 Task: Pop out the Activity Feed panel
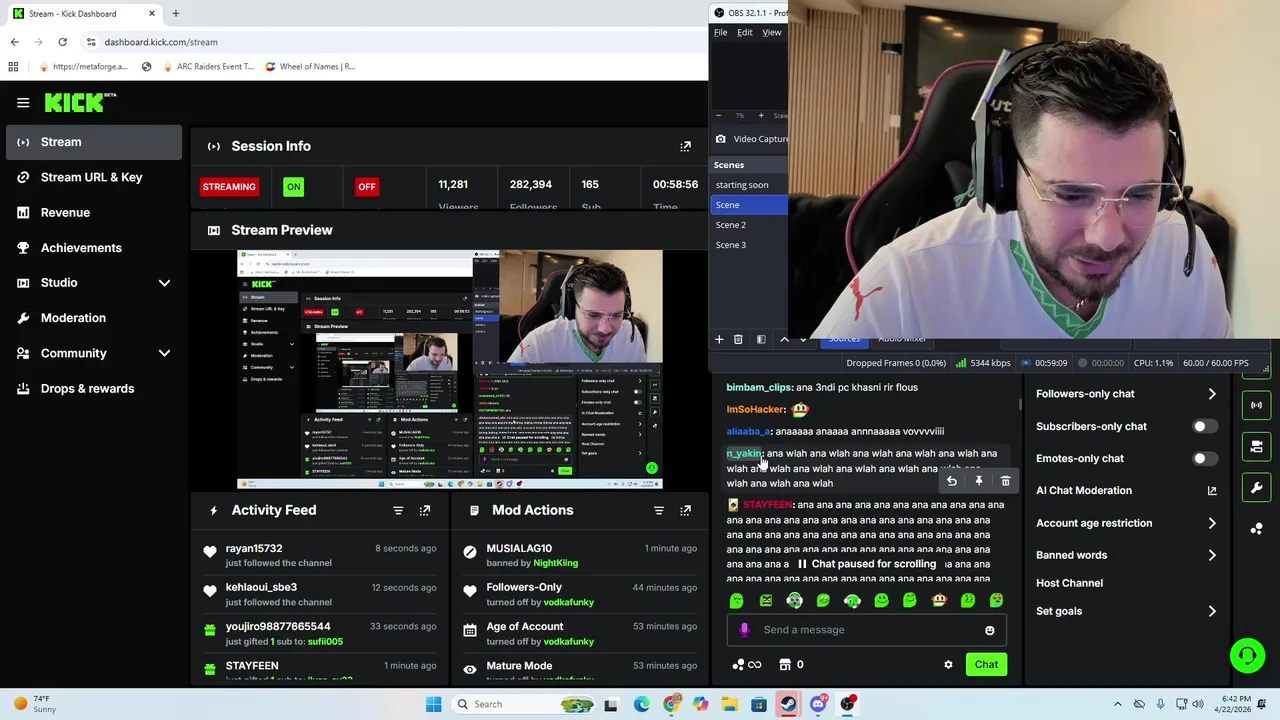click(x=425, y=510)
